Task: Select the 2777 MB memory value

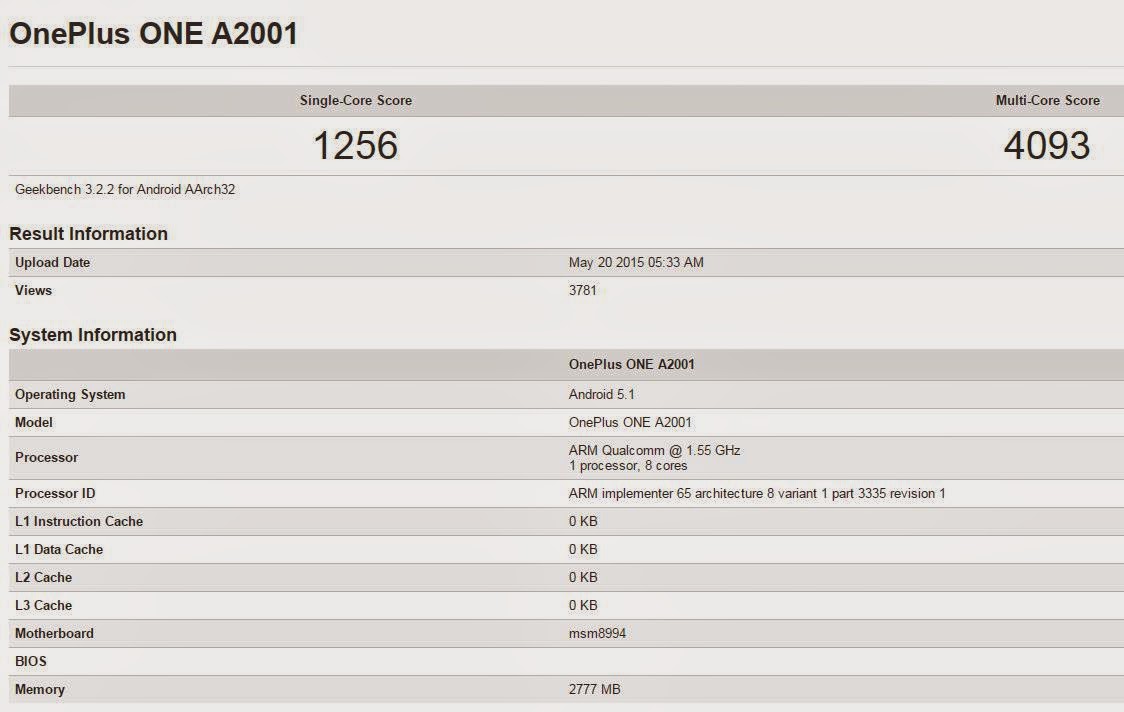Action: [594, 689]
